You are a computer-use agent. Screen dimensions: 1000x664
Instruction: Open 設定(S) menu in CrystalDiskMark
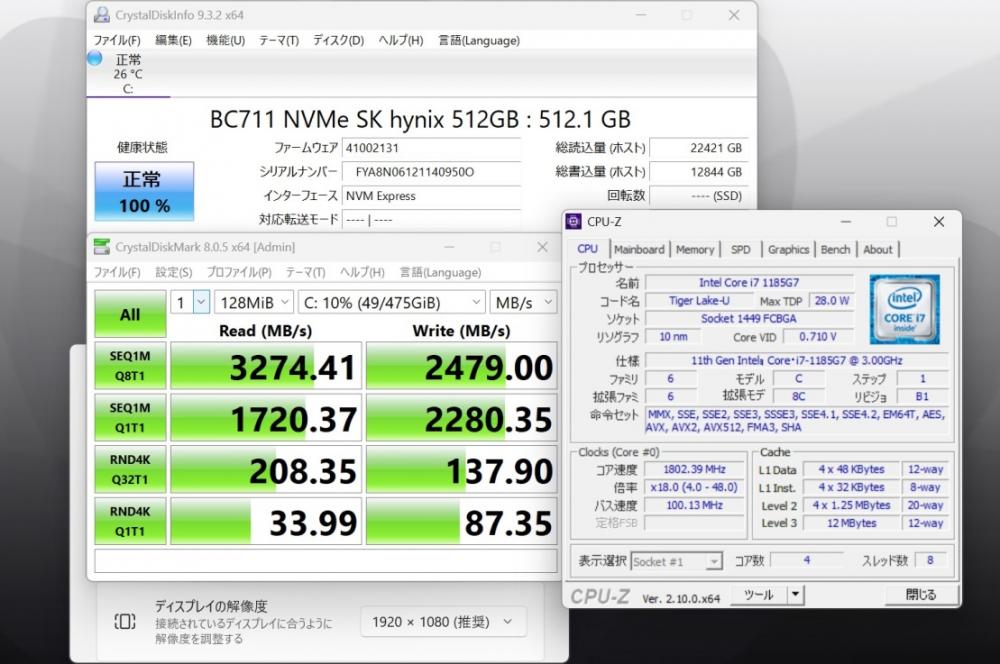tap(173, 272)
